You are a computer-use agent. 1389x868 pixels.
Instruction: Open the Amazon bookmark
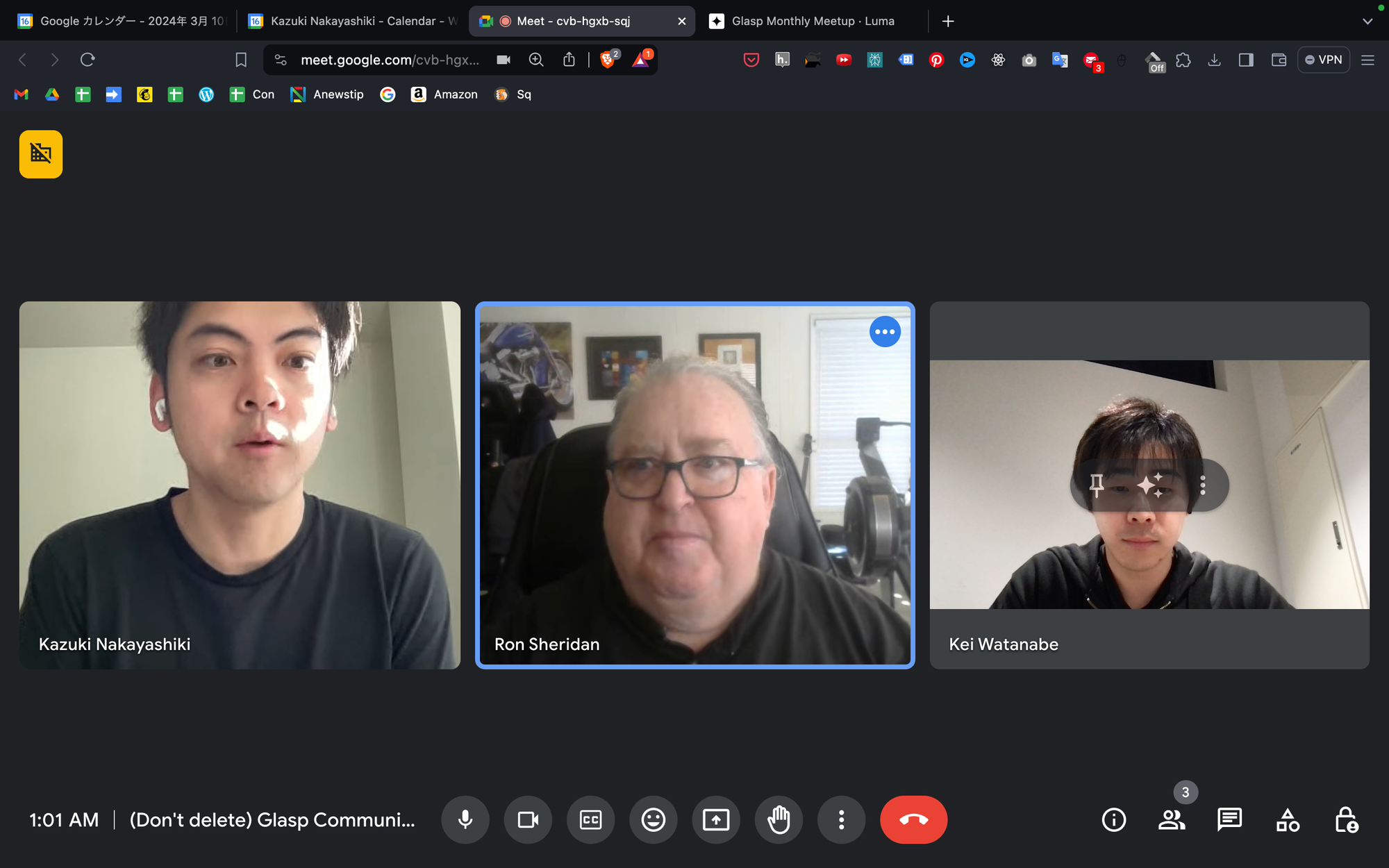444,94
